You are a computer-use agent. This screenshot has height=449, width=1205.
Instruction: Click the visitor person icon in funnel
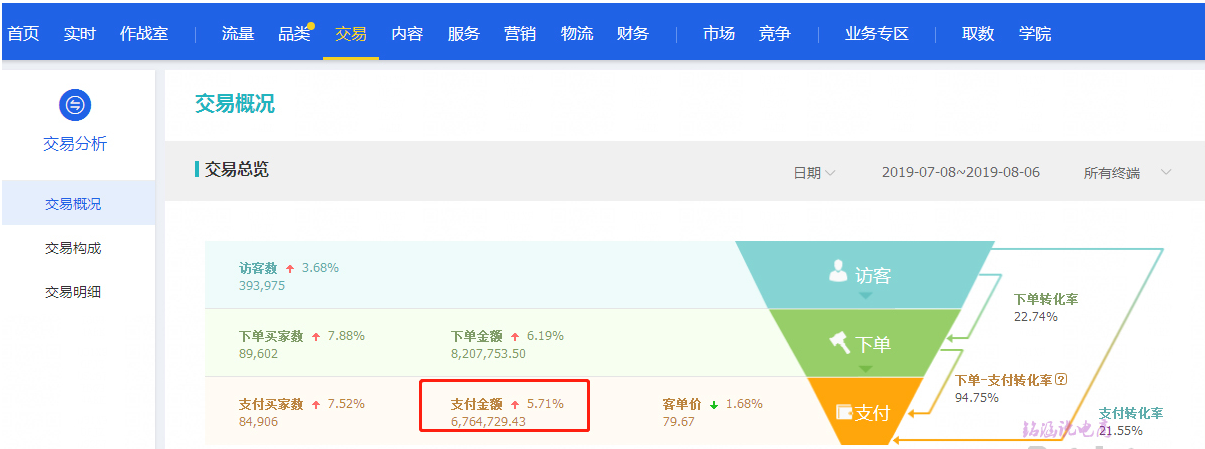[839, 271]
